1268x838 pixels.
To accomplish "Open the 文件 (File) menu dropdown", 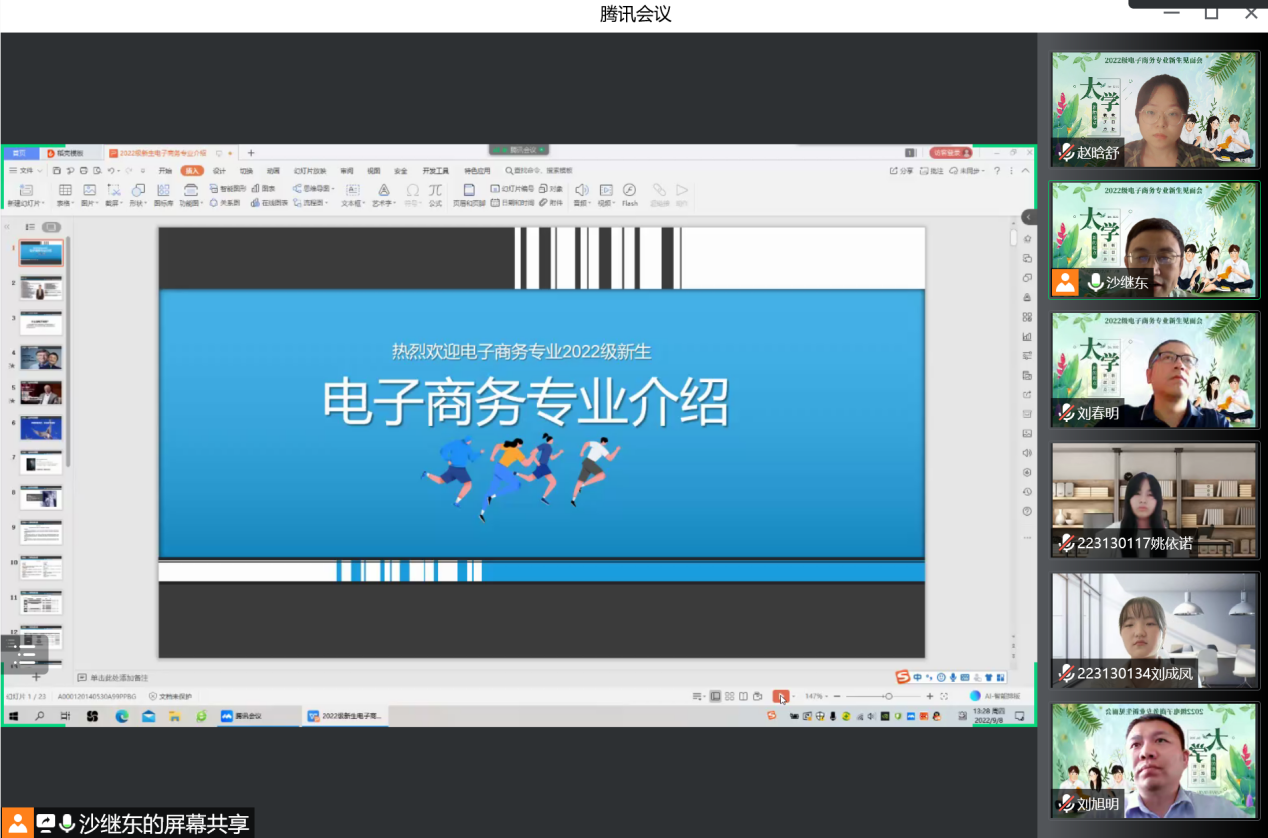I will pyautogui.click(x=26, y=171).
